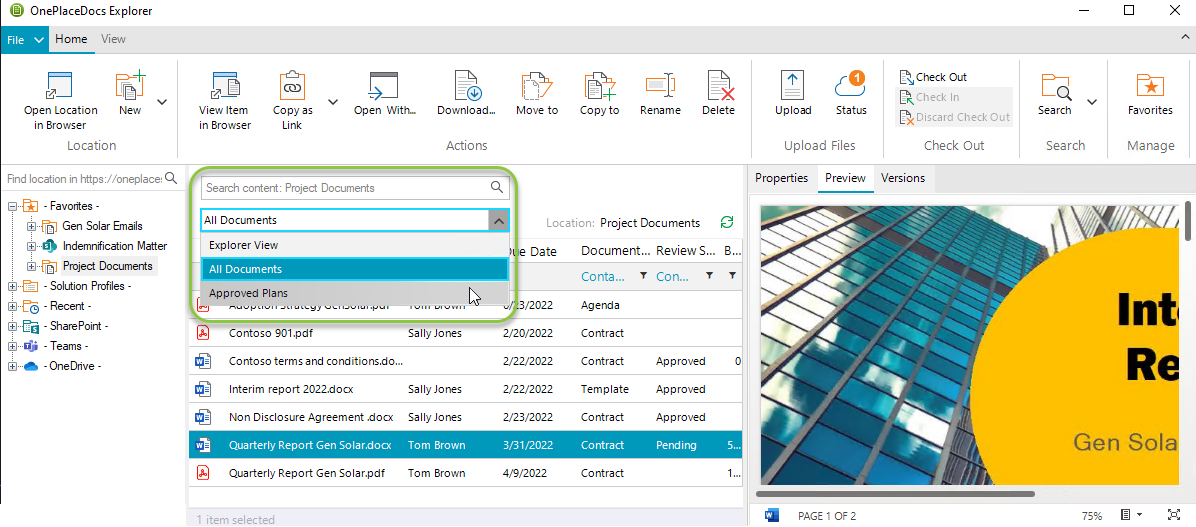This screenshot has height=527, width=1196.
Task: Expand Indemnification Matter node
Action: tap(31, 246)
